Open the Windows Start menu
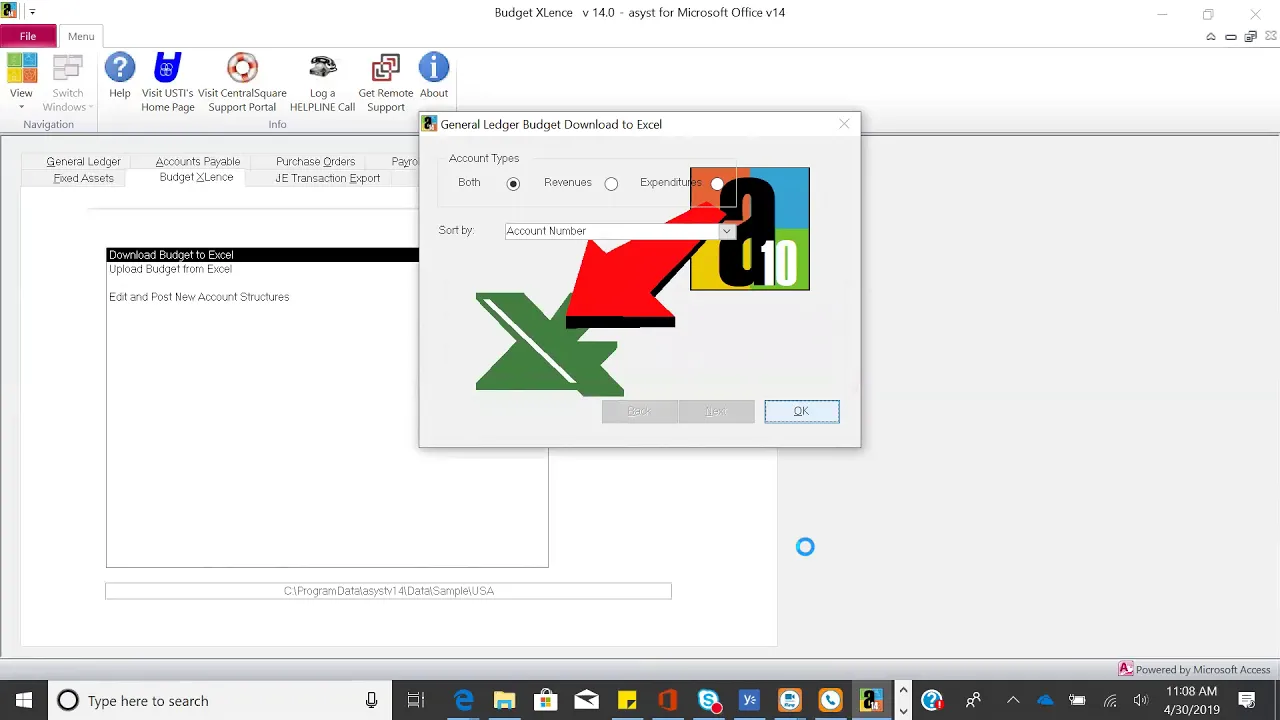The height and width of the screenshot is (720, 1280). point(23,700)
